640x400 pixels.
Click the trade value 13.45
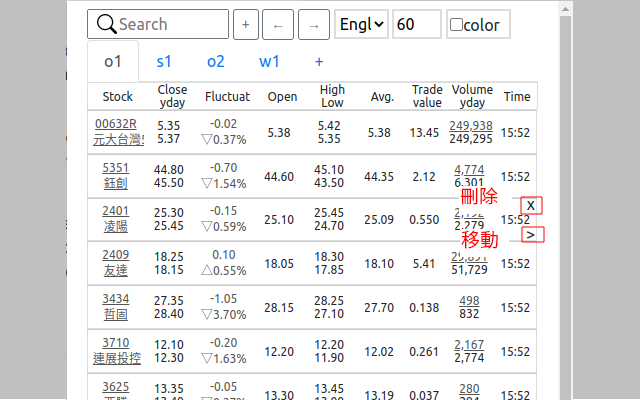click(424, 133)
